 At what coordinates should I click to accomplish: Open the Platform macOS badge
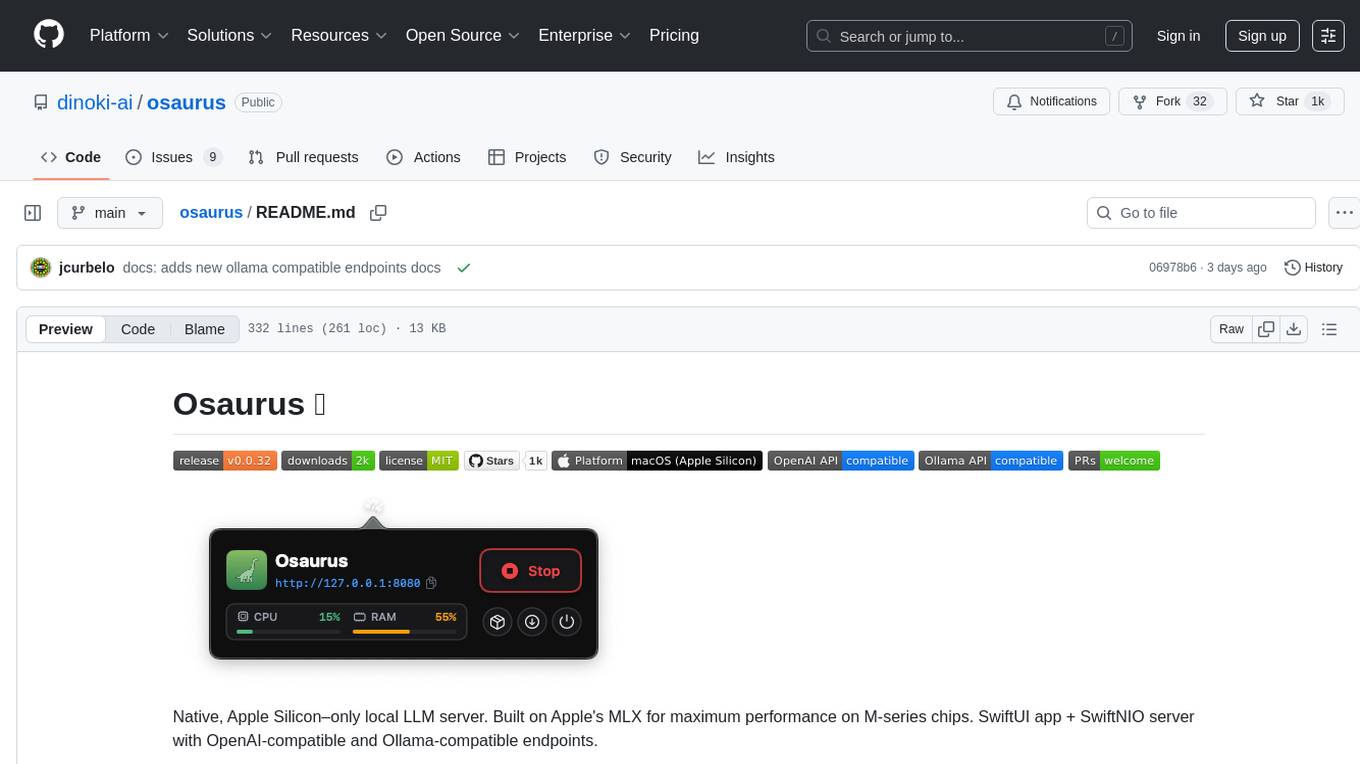coord(657,461)
